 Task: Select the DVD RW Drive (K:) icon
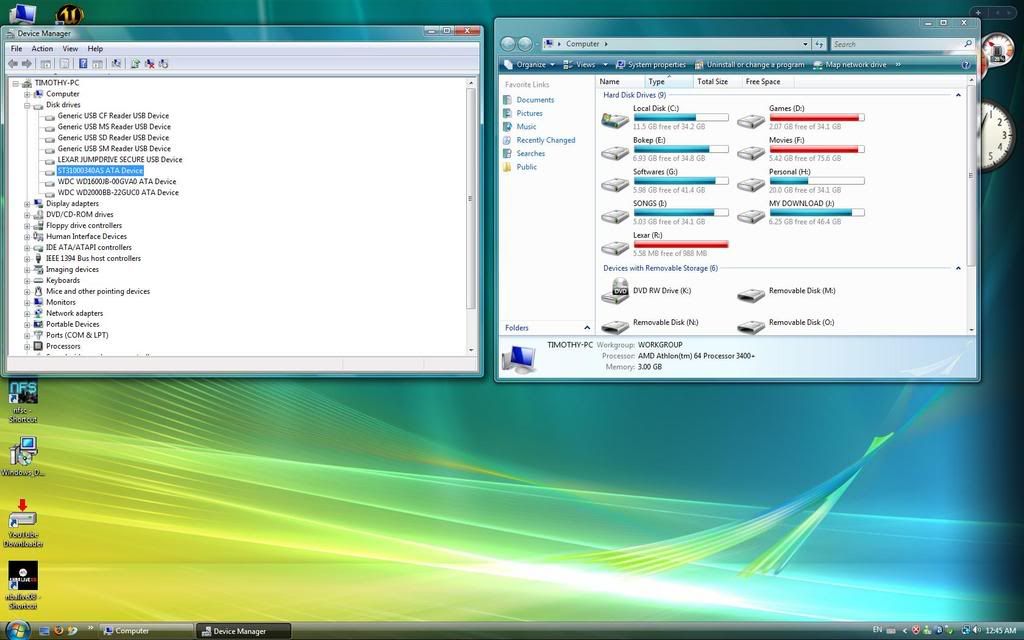point(615,291)
